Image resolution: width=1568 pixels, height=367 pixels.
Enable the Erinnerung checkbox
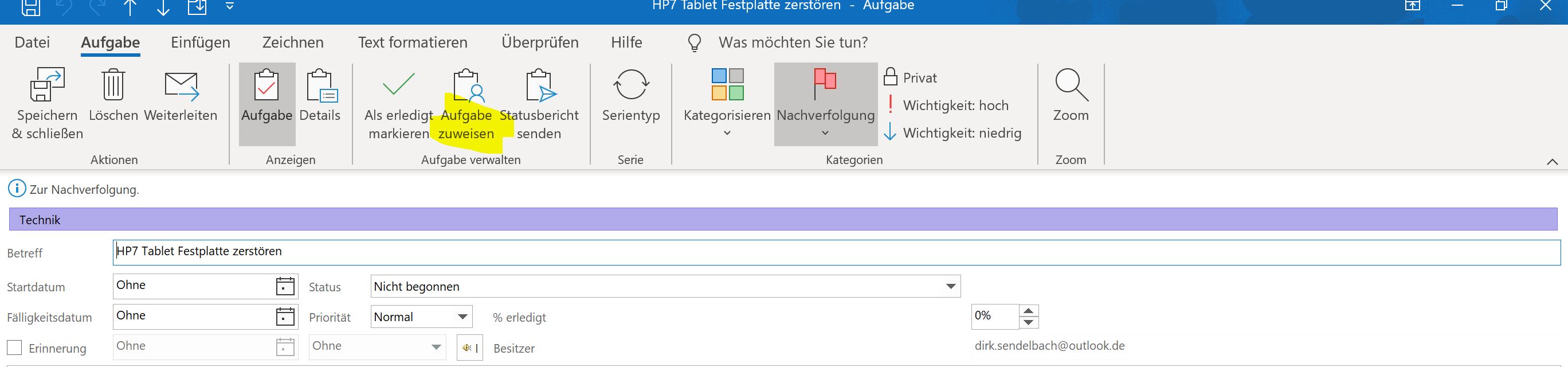pos(14,348)
